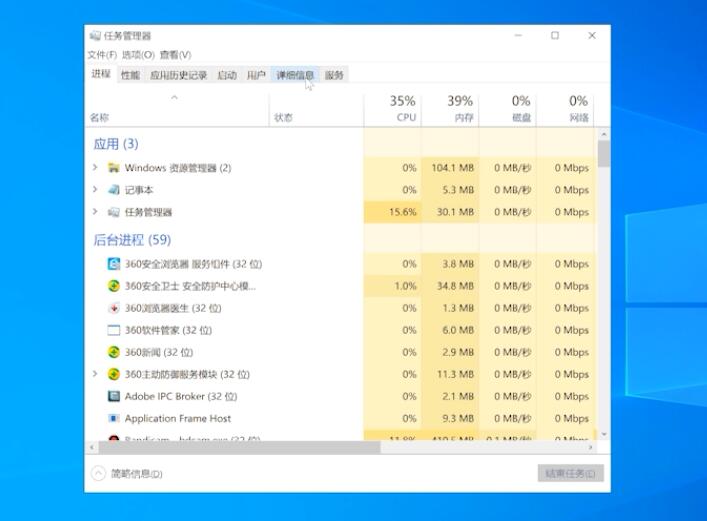Click the 结束任务 button

pyautogui.click(x=570, y=474)
